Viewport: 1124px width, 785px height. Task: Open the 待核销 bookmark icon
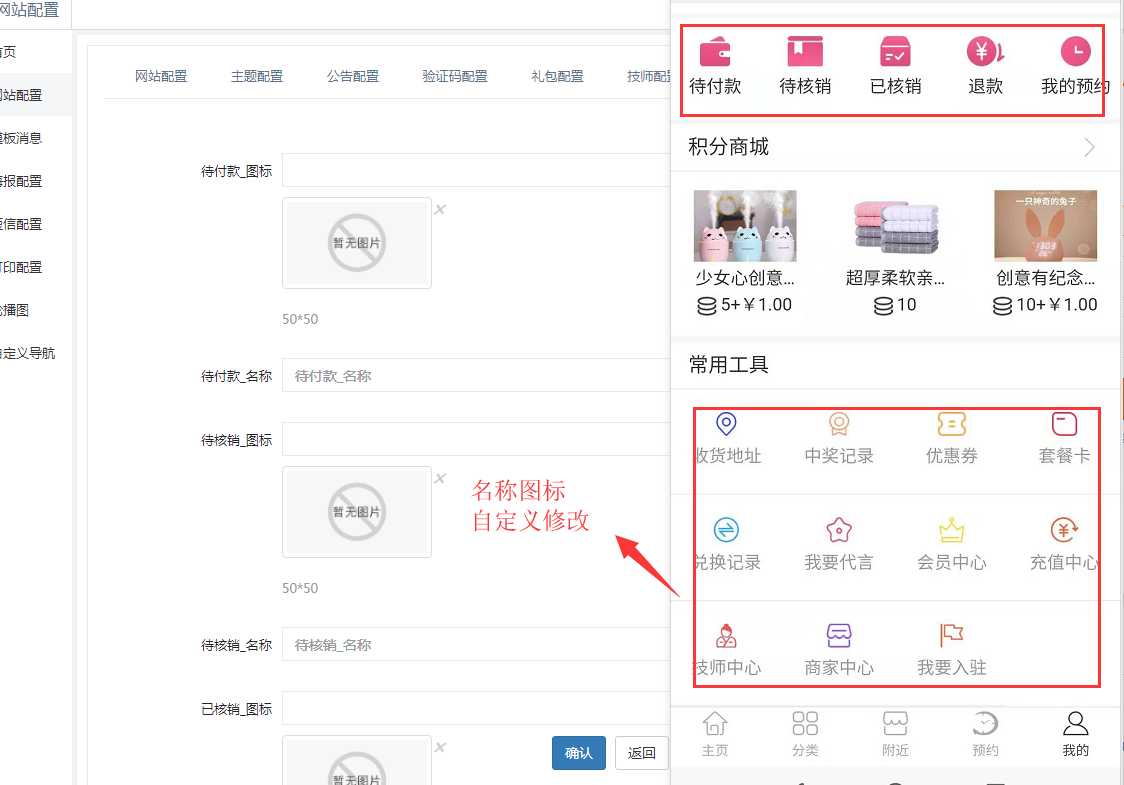(805, 52)
